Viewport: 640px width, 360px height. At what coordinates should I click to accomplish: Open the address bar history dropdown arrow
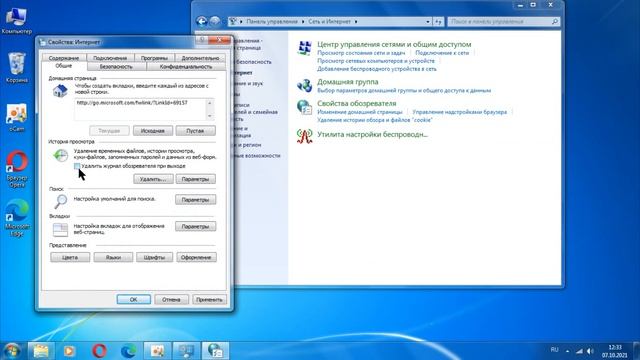tap(428, 22)
